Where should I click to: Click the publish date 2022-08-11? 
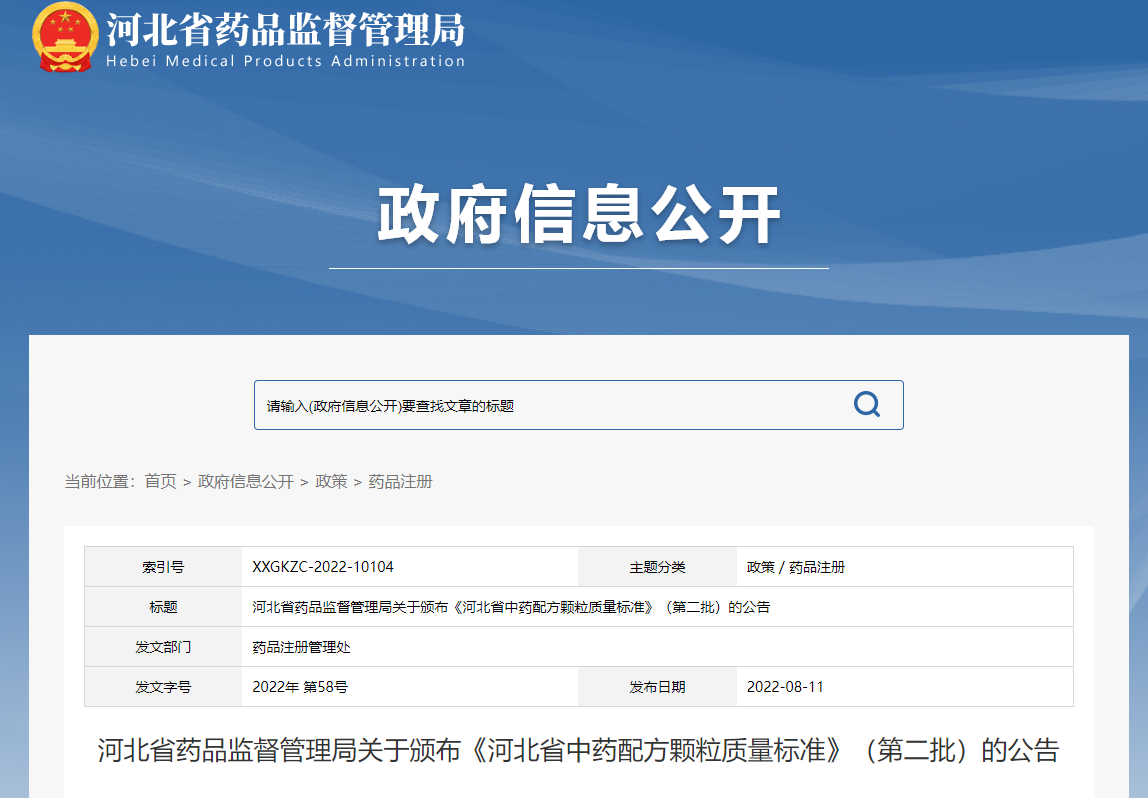pyautogui.click(x=785, y=687)
